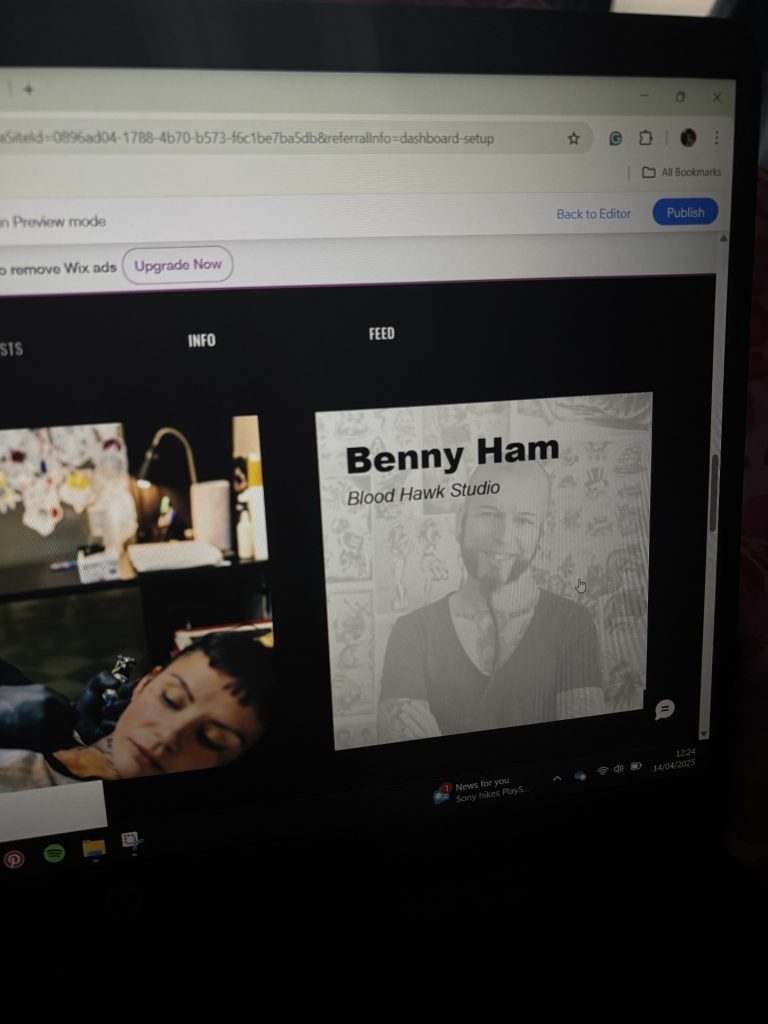Click the speaker volume tray icon
Image resolution: width=768 pixels, height=1024 pixels.
pos(618,768)
